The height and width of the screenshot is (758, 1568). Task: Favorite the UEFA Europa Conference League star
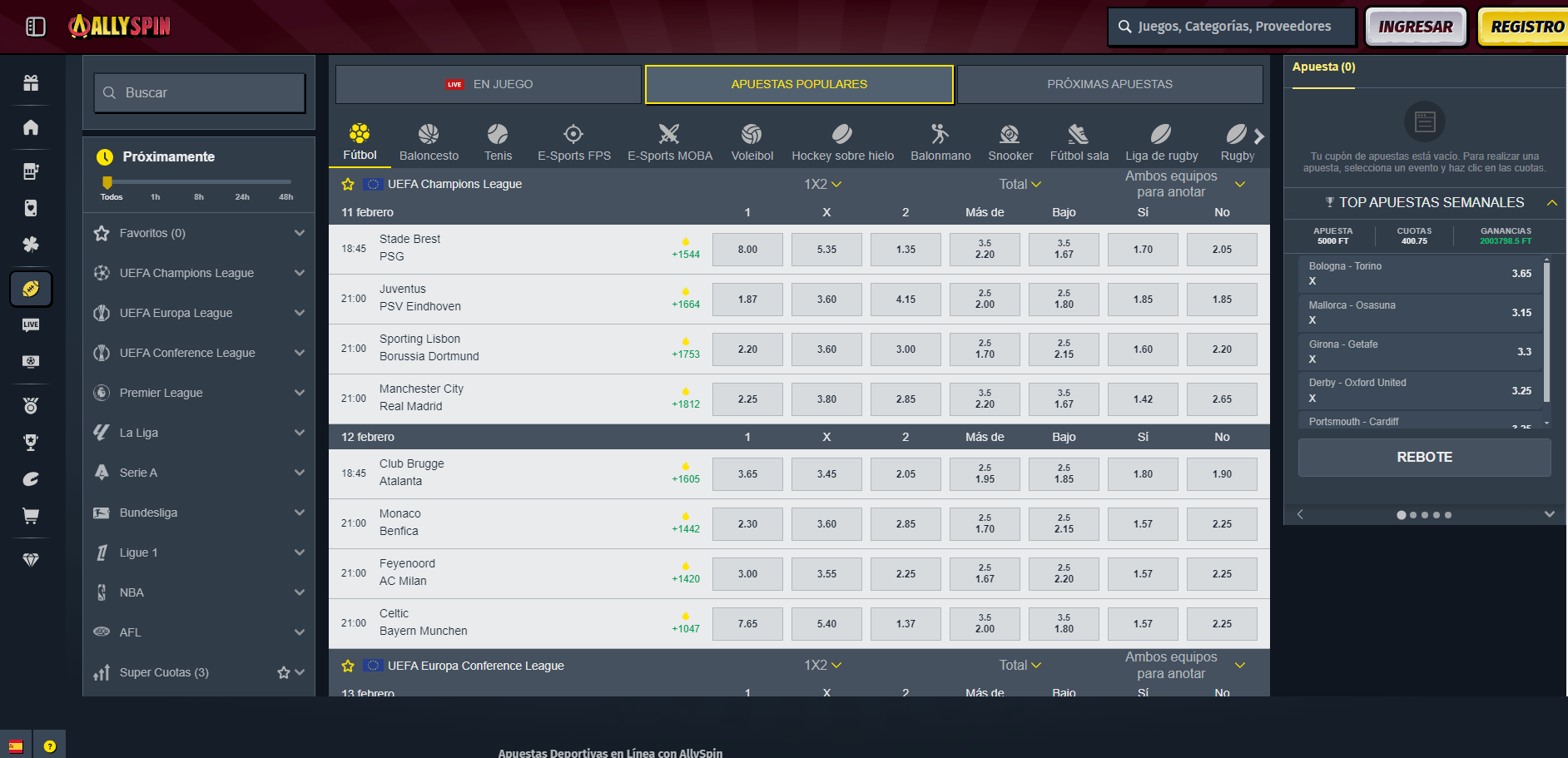(x=348, y=666)
